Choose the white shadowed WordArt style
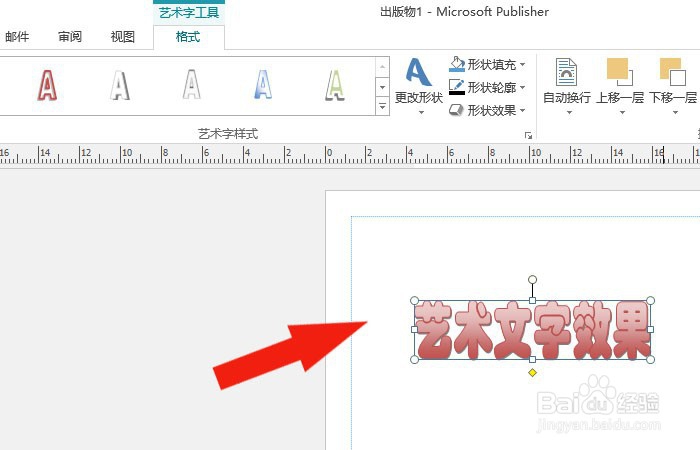This screenshot has height=450, width=700. (x=120, y=85)
